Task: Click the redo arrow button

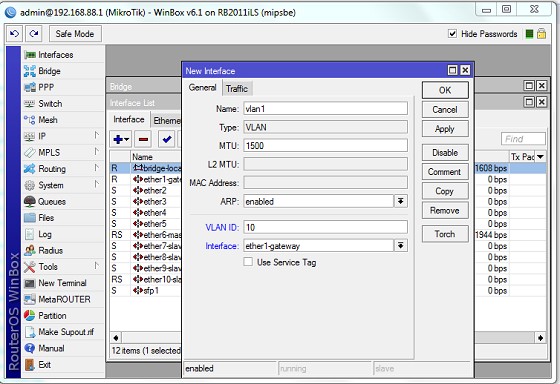Action: tap(34, 34)
